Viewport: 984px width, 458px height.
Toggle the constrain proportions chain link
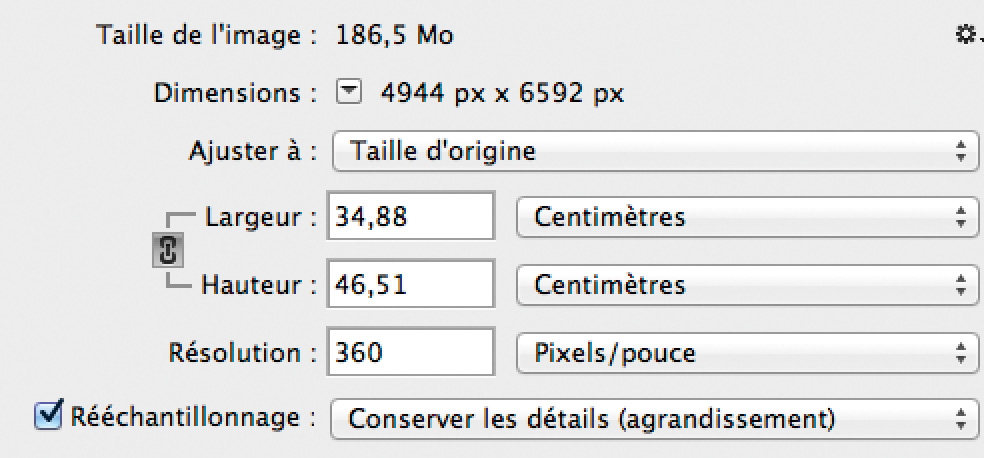point(167,250)
